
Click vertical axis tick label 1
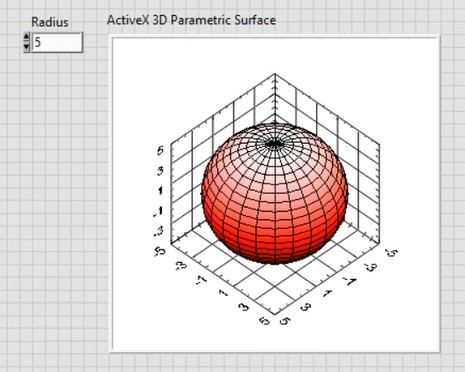(x=161, y=191)
